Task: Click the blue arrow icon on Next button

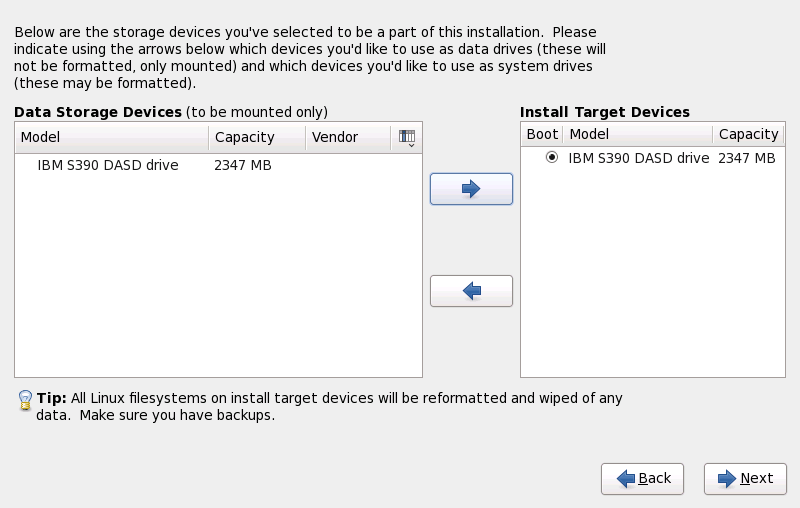Action: click(727, 478)
